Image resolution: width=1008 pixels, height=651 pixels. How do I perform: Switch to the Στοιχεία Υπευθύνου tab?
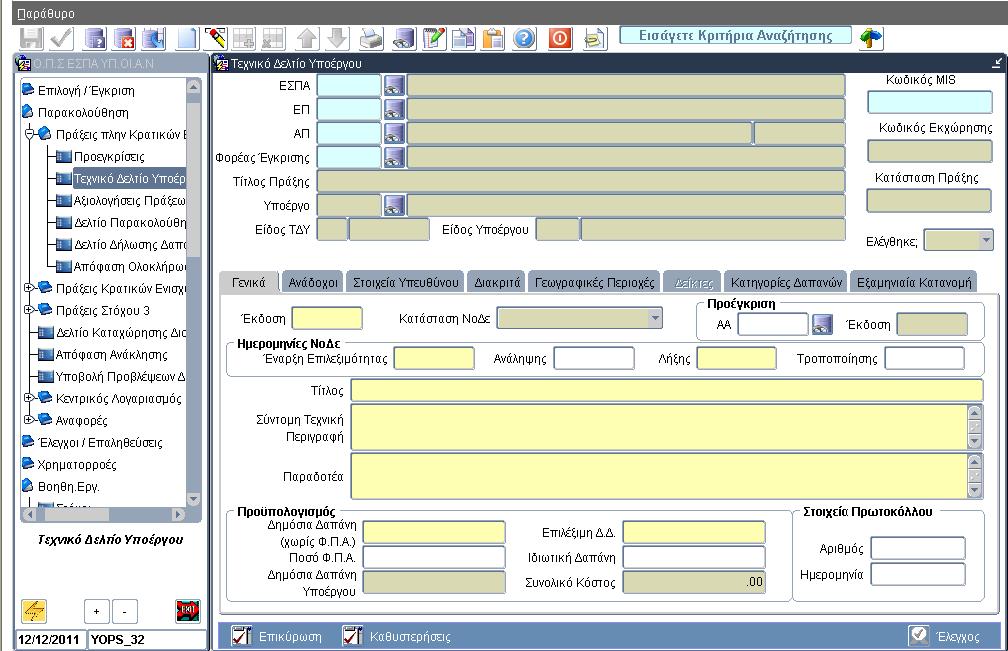(x=406, y=282)
